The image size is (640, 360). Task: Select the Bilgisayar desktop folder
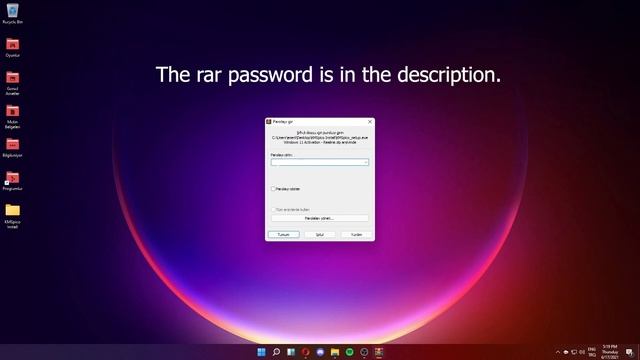(x=13, y=147)
